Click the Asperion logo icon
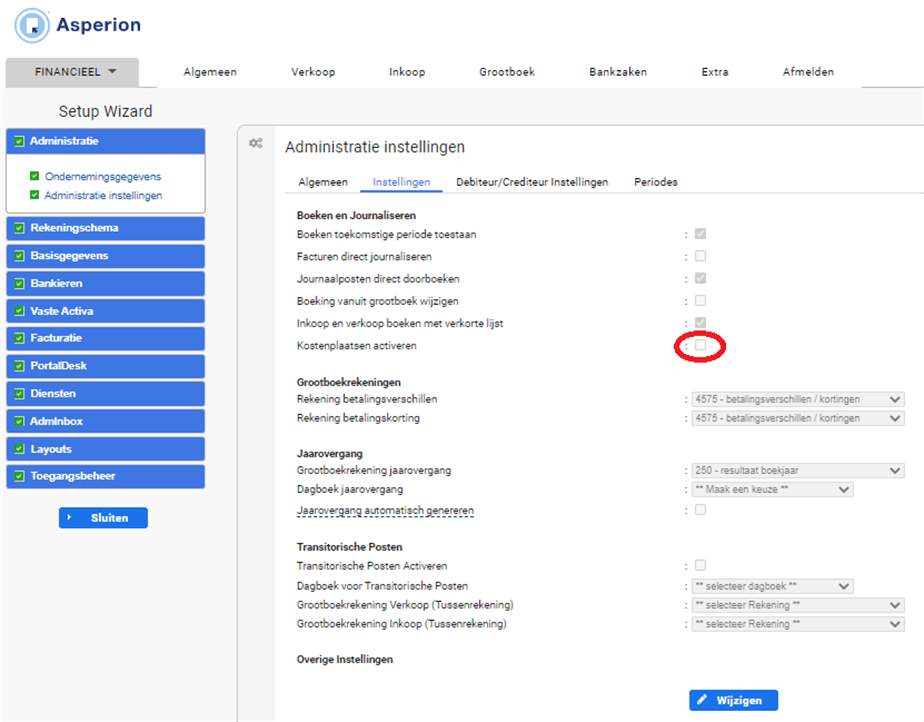 [32, 25]
